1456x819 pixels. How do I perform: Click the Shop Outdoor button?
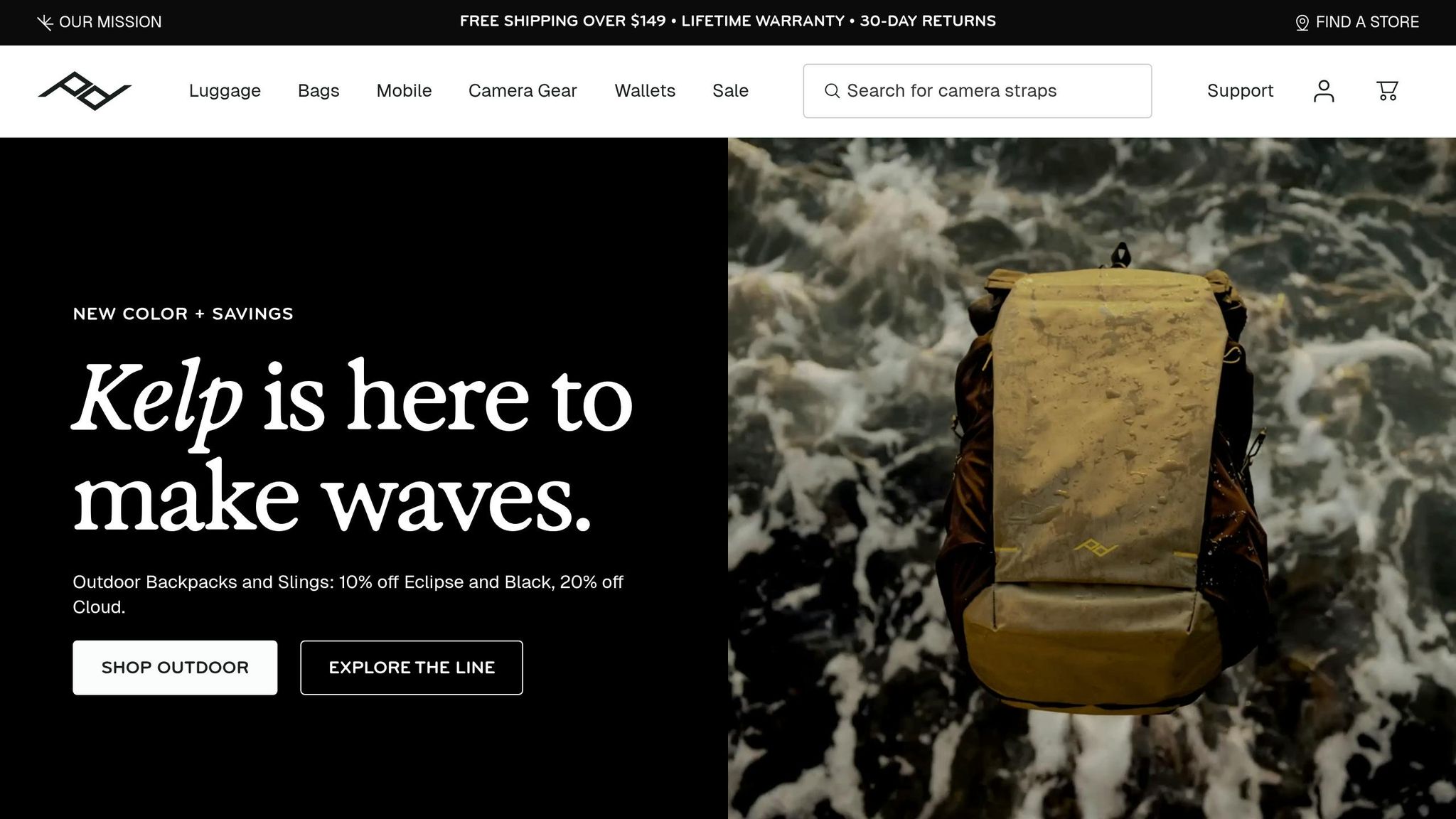pos(175,668)
